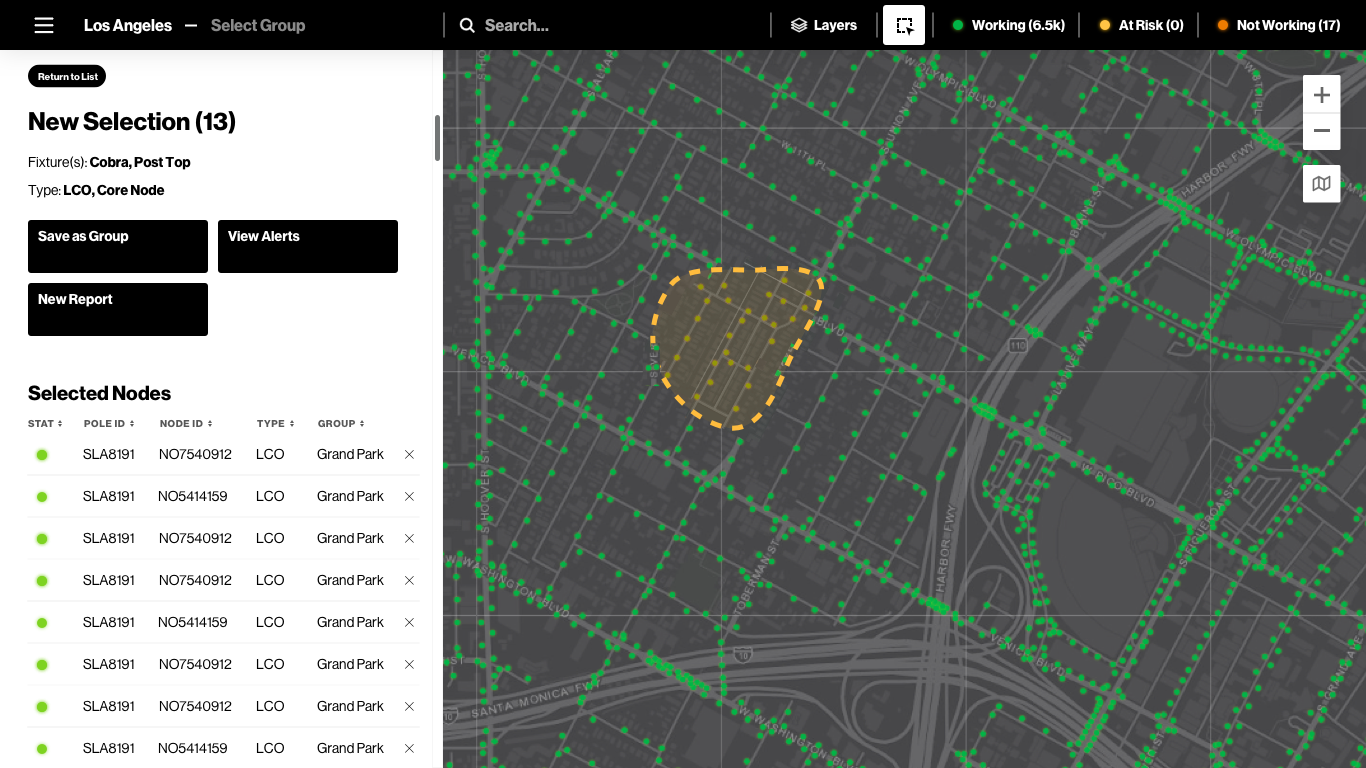Select NO5414159 in the second node row

click(x=193, y=496)
